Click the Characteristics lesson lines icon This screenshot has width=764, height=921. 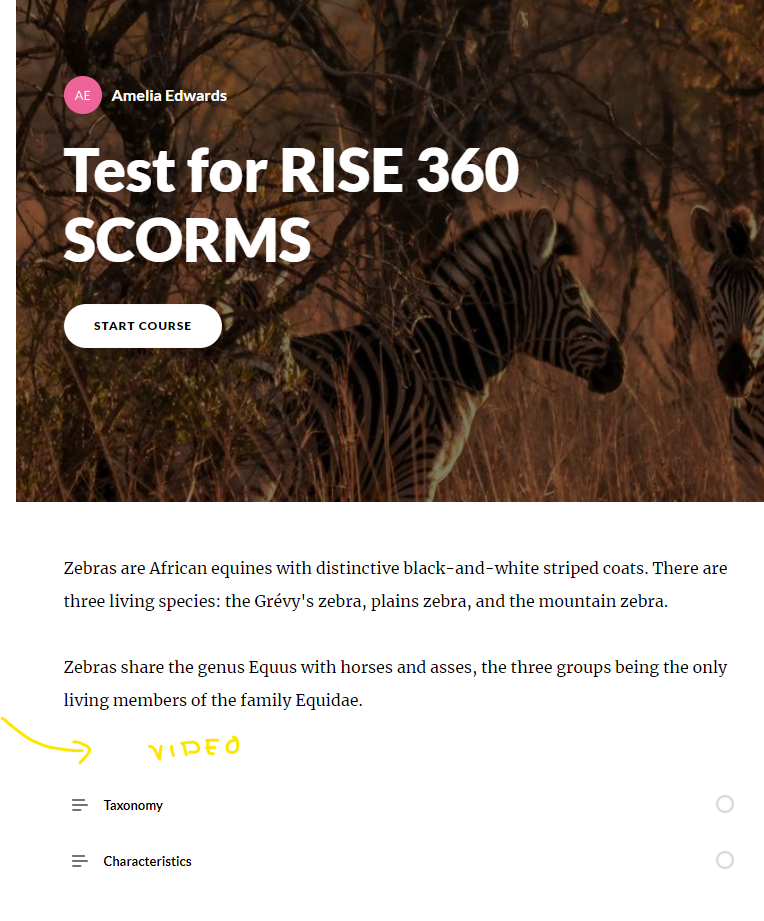click(x=80, y=861)
